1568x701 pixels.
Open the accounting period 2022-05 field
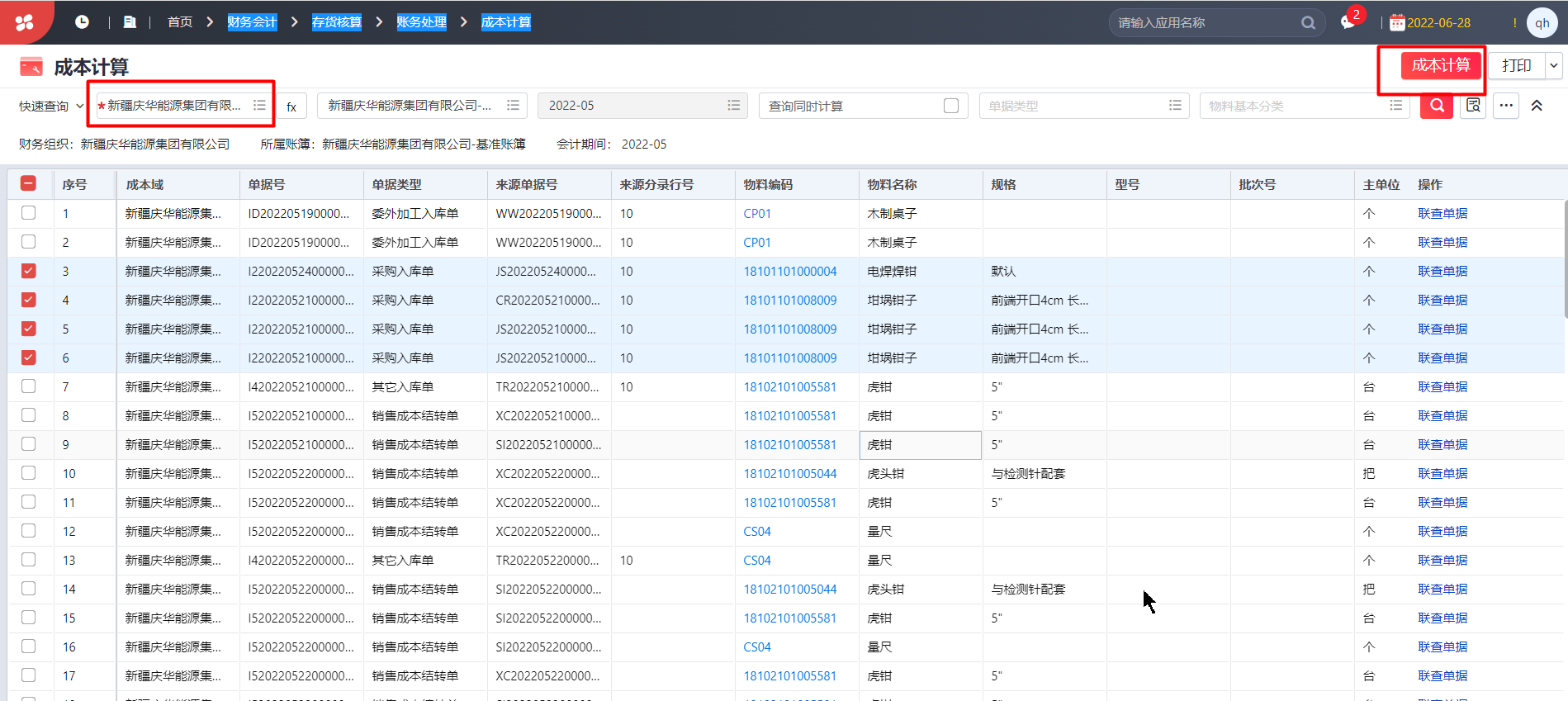tap(642, 106)
